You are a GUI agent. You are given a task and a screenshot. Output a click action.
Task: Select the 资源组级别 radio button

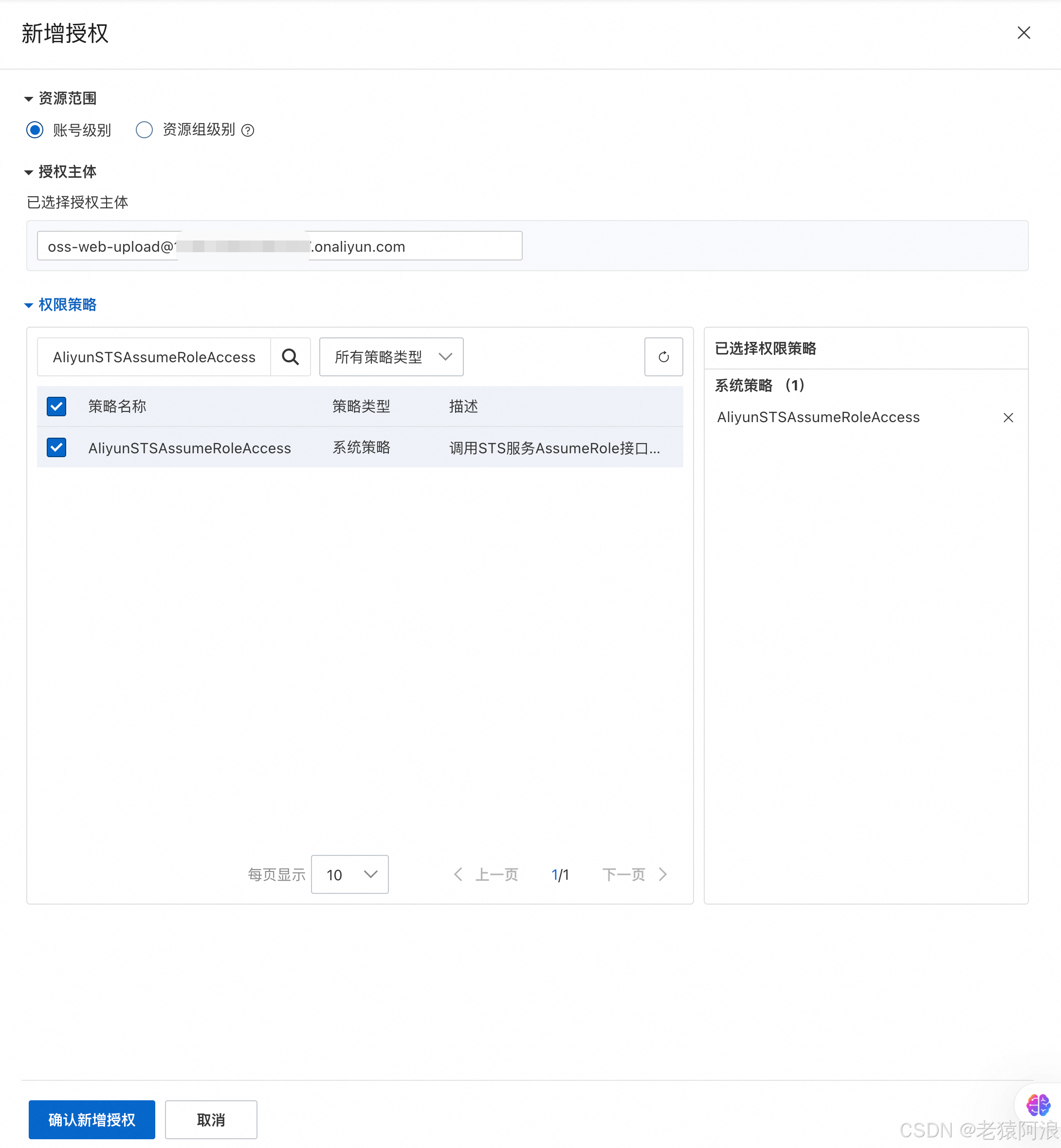144,130
